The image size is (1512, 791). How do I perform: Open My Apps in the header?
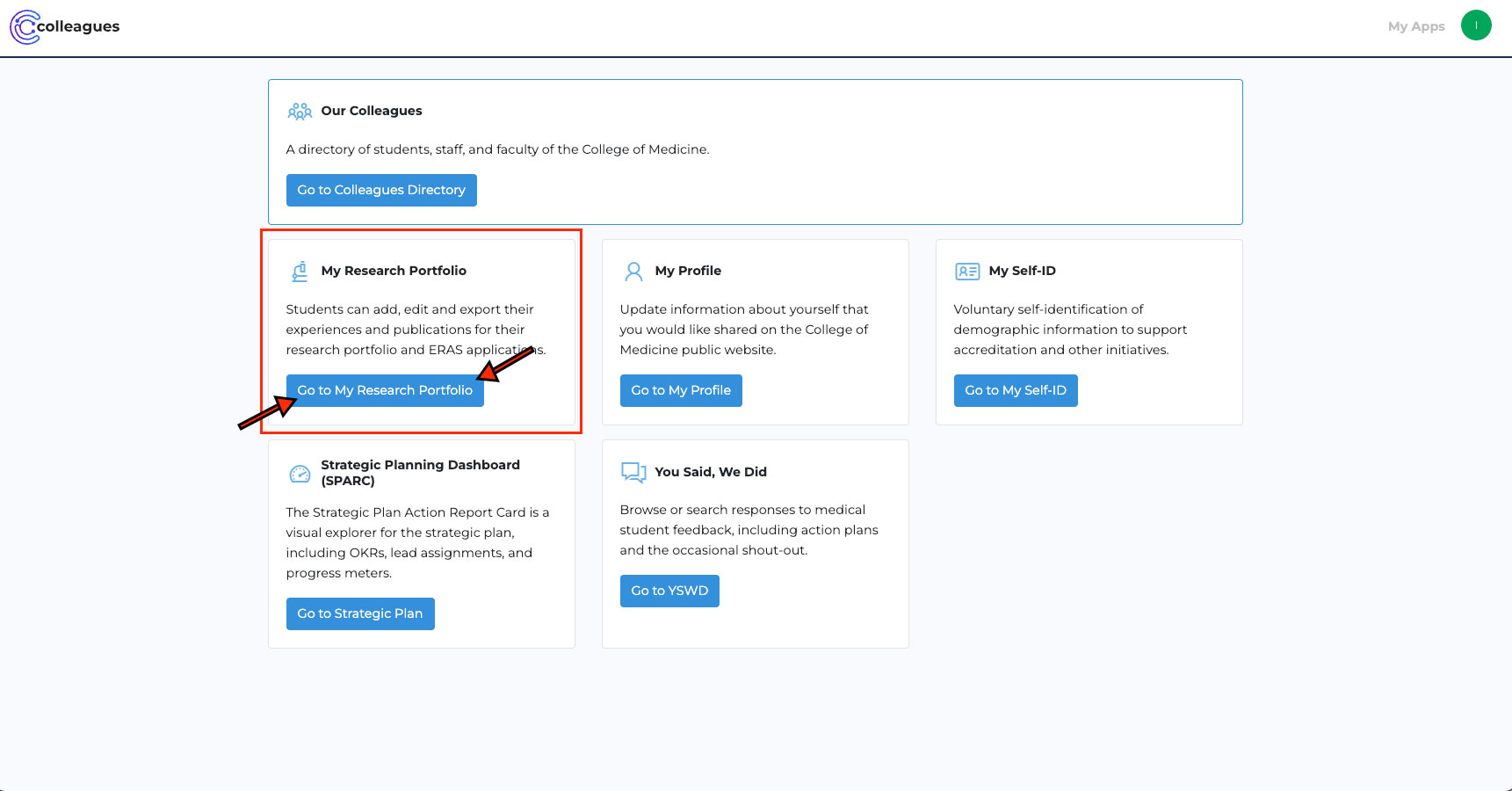[1416, 26]
